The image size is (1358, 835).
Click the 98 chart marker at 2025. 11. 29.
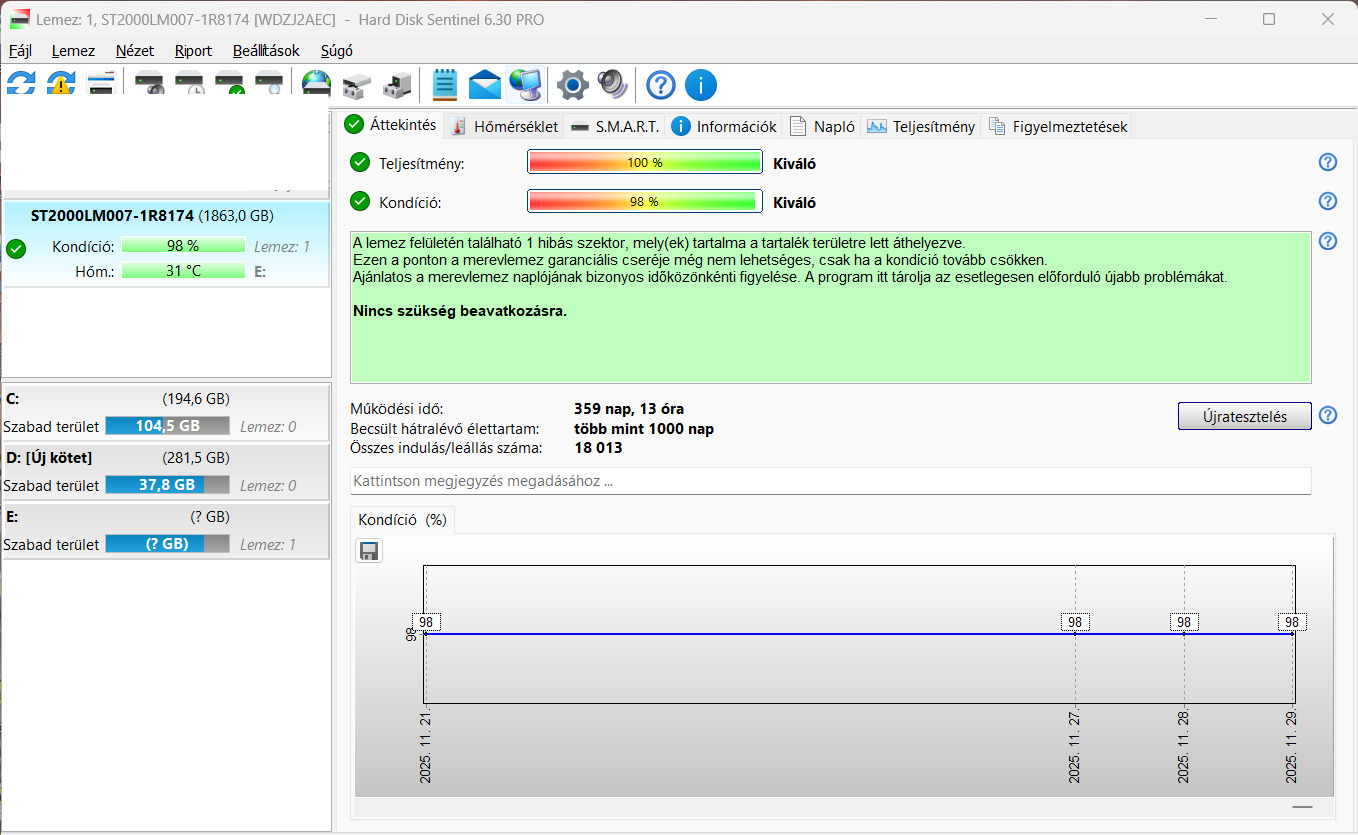coord(1292,622)
